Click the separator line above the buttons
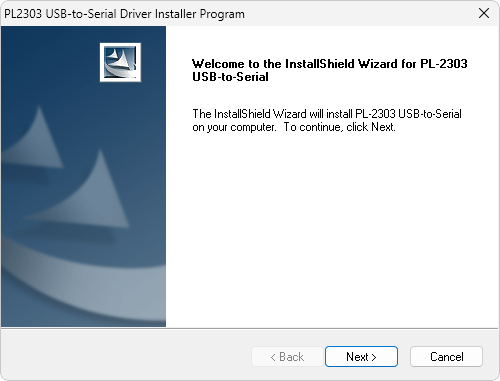 [x=249, y=328]
